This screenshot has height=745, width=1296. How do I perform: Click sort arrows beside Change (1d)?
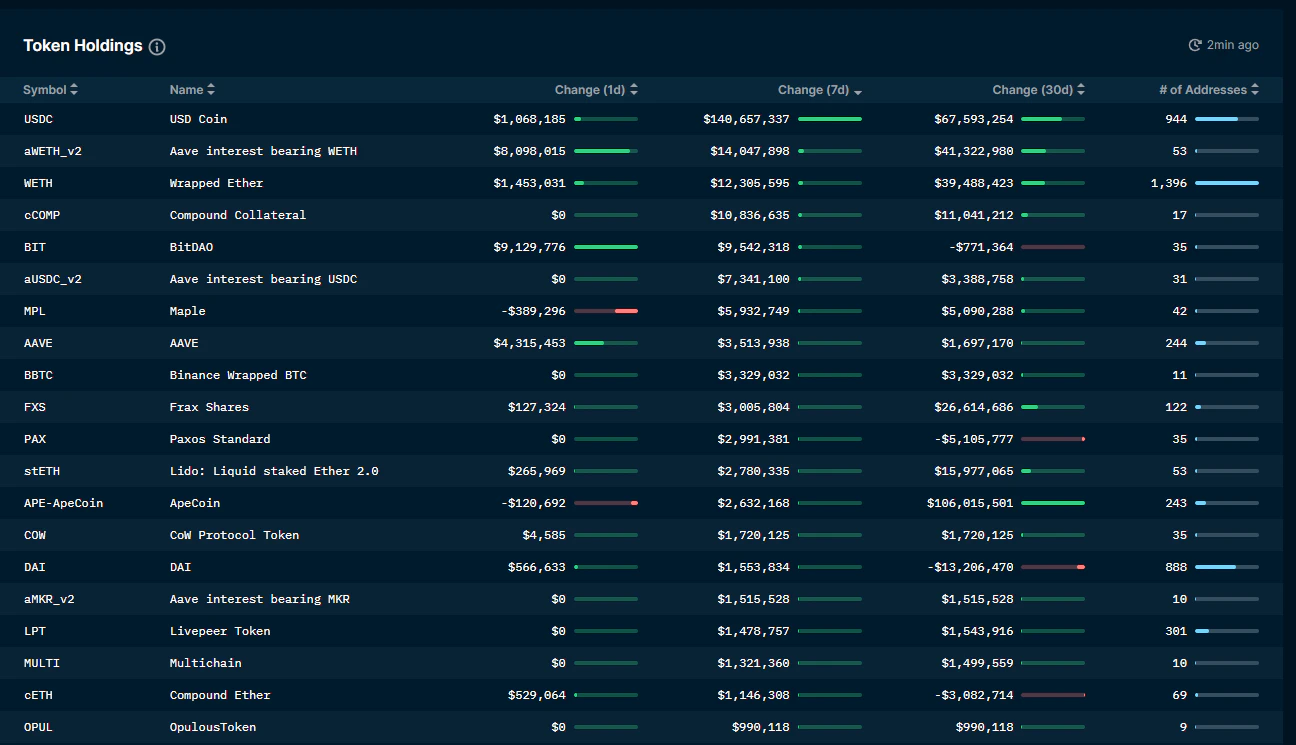pos(634,90)
